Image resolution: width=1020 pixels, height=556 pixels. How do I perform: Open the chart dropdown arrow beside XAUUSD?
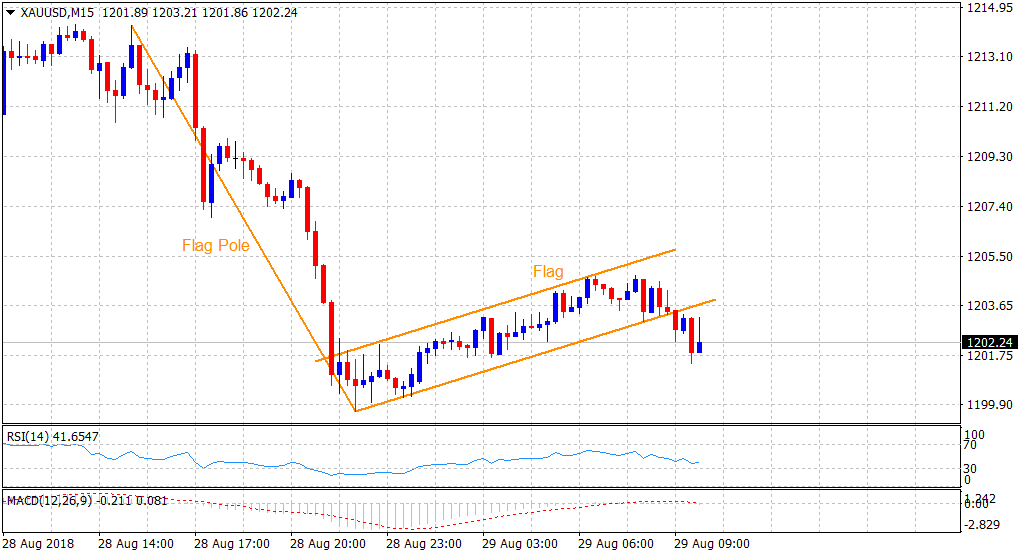[x=11, y=13]
